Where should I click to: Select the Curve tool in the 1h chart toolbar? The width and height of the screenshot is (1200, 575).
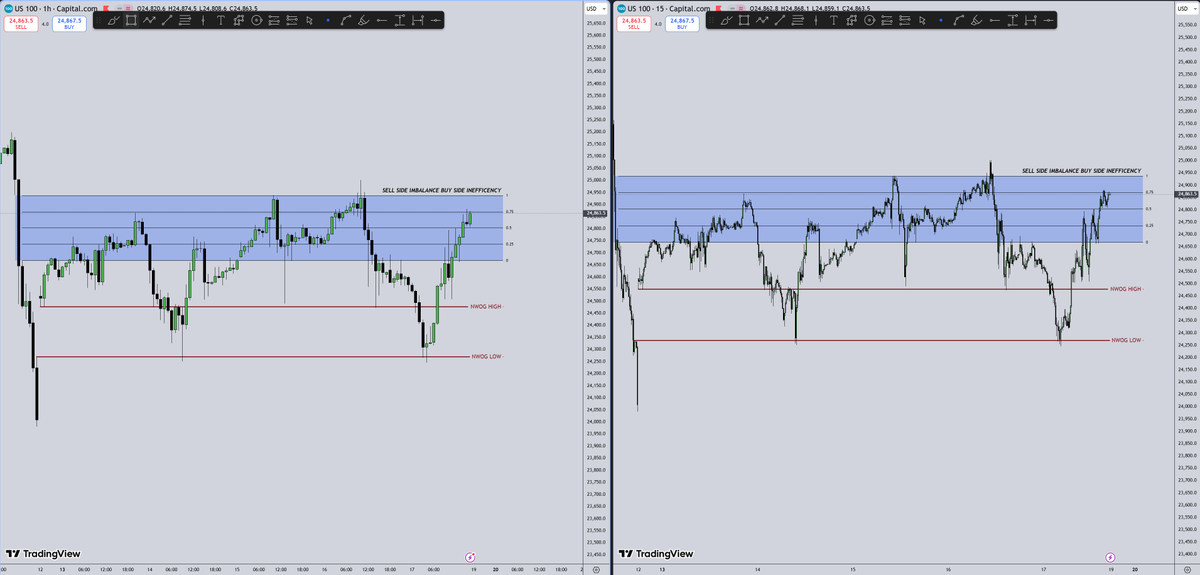point(346,20)
